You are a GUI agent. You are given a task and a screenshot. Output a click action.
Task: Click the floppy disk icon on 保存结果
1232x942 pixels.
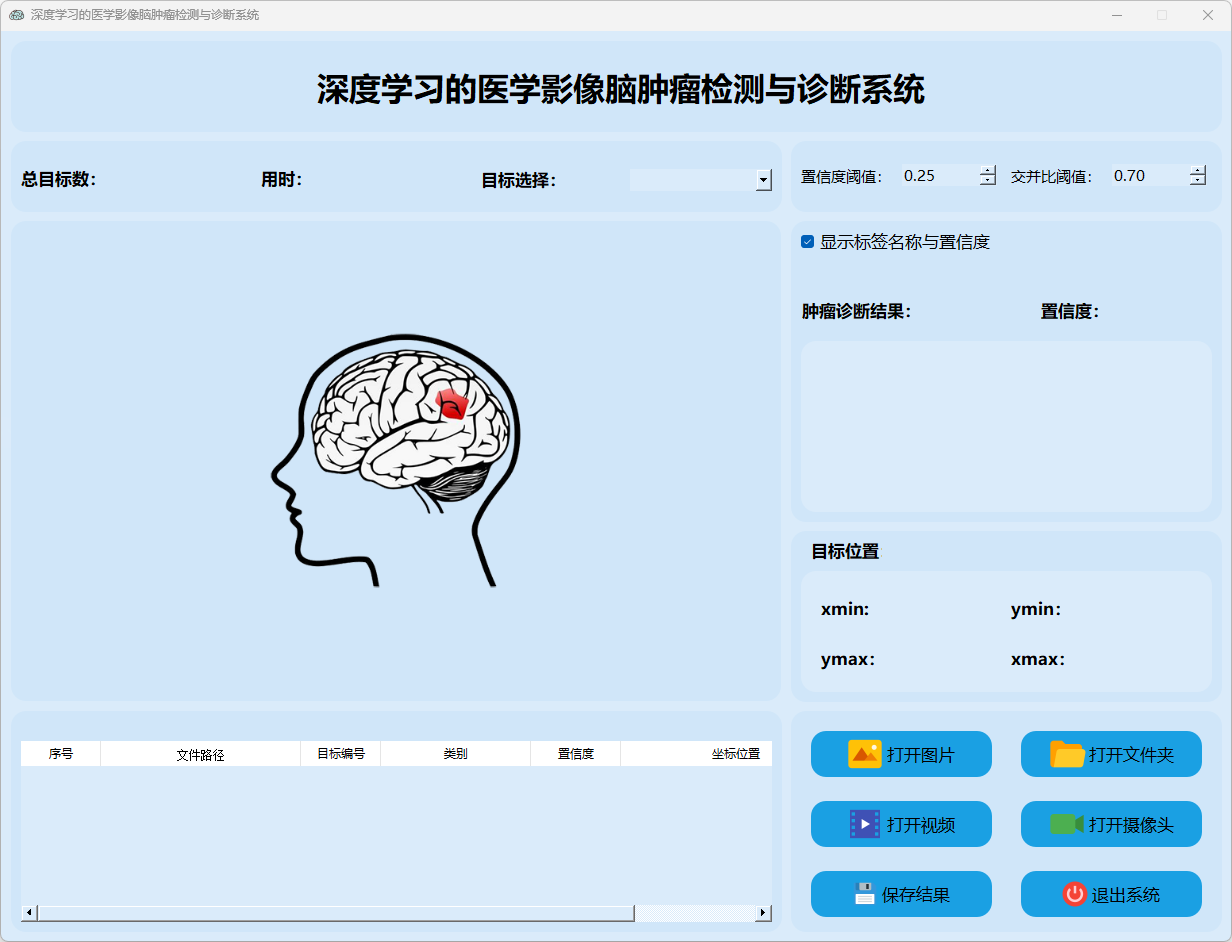(x=864, y=894)
